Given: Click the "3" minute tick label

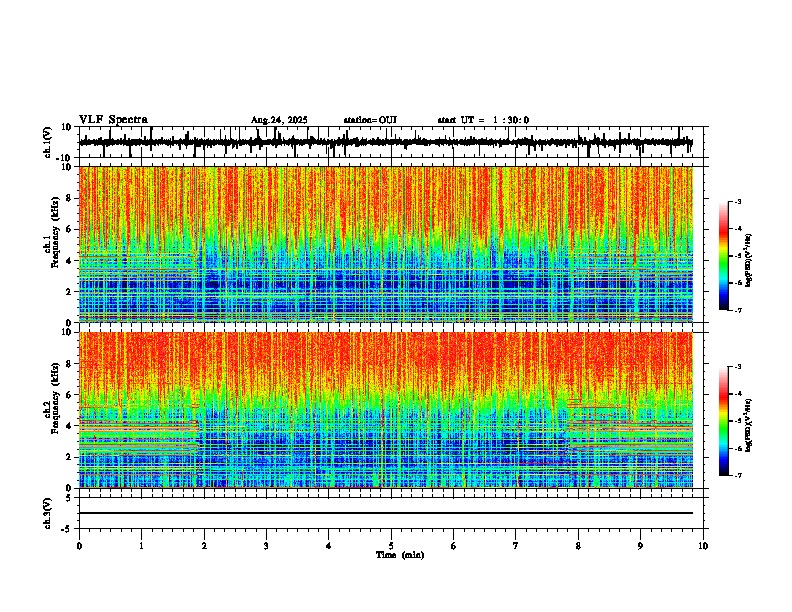Looking at the screenshot, I should coord(266,546).
